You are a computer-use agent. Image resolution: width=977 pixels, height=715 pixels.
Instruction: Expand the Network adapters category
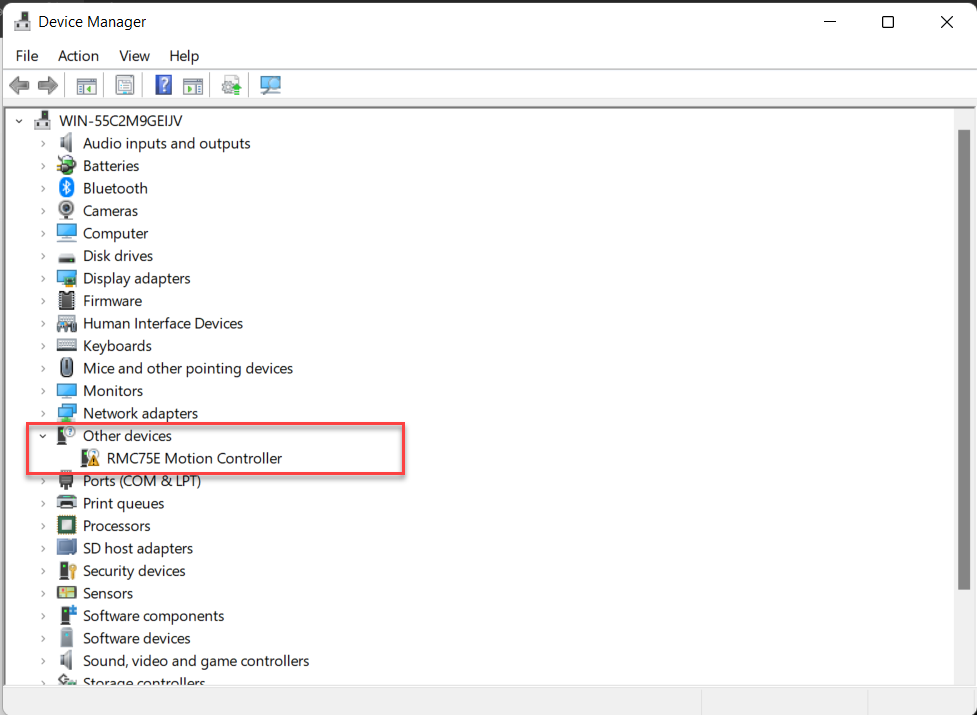43,414
